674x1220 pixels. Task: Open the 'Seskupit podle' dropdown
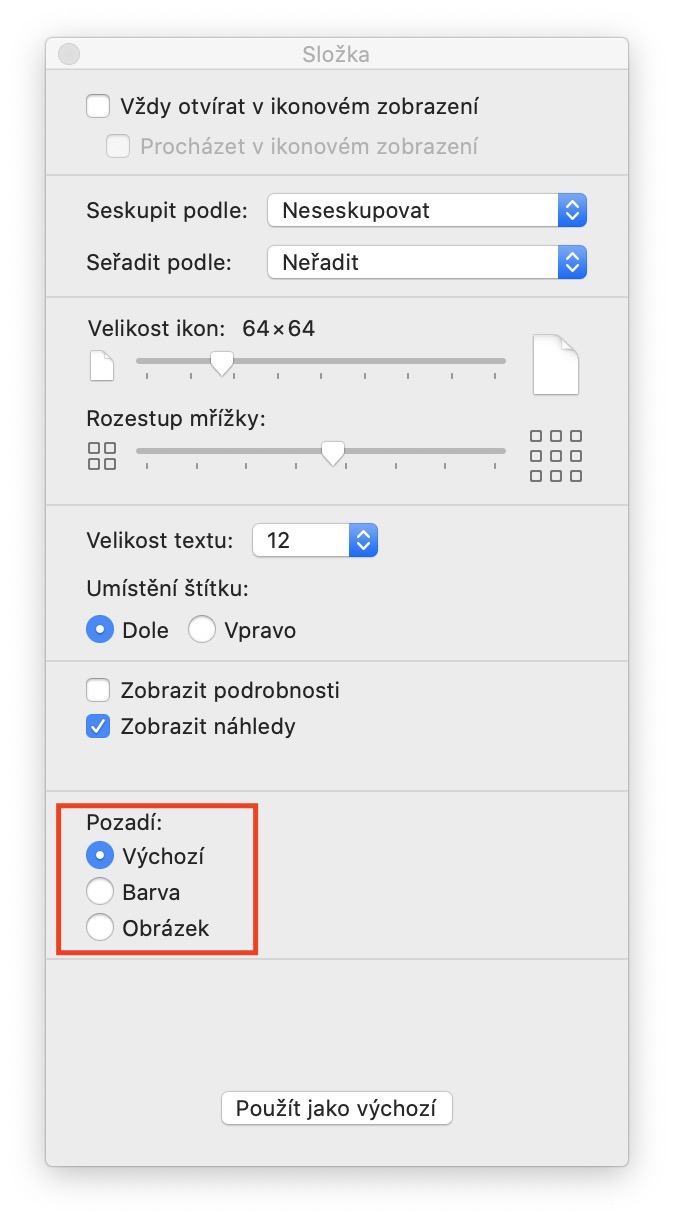point(427,211)
